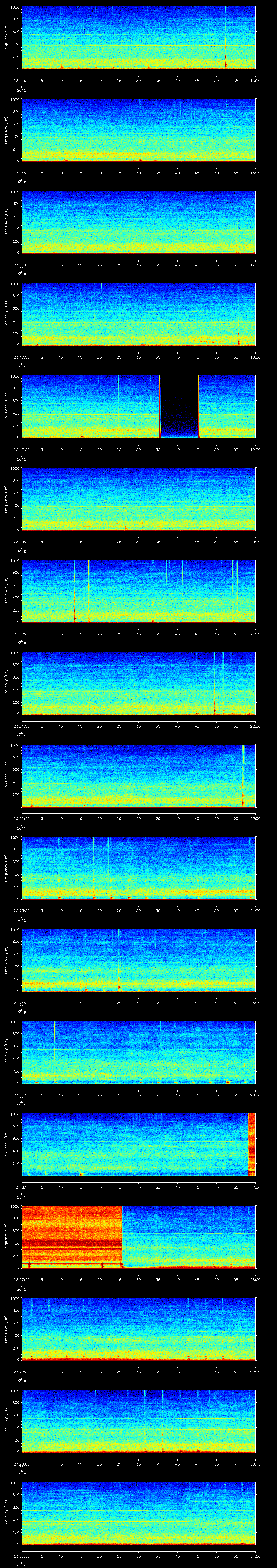277x1568 pixels.
Task: Click the 23:17:00 start time label
Action: (x=21, y=357)
